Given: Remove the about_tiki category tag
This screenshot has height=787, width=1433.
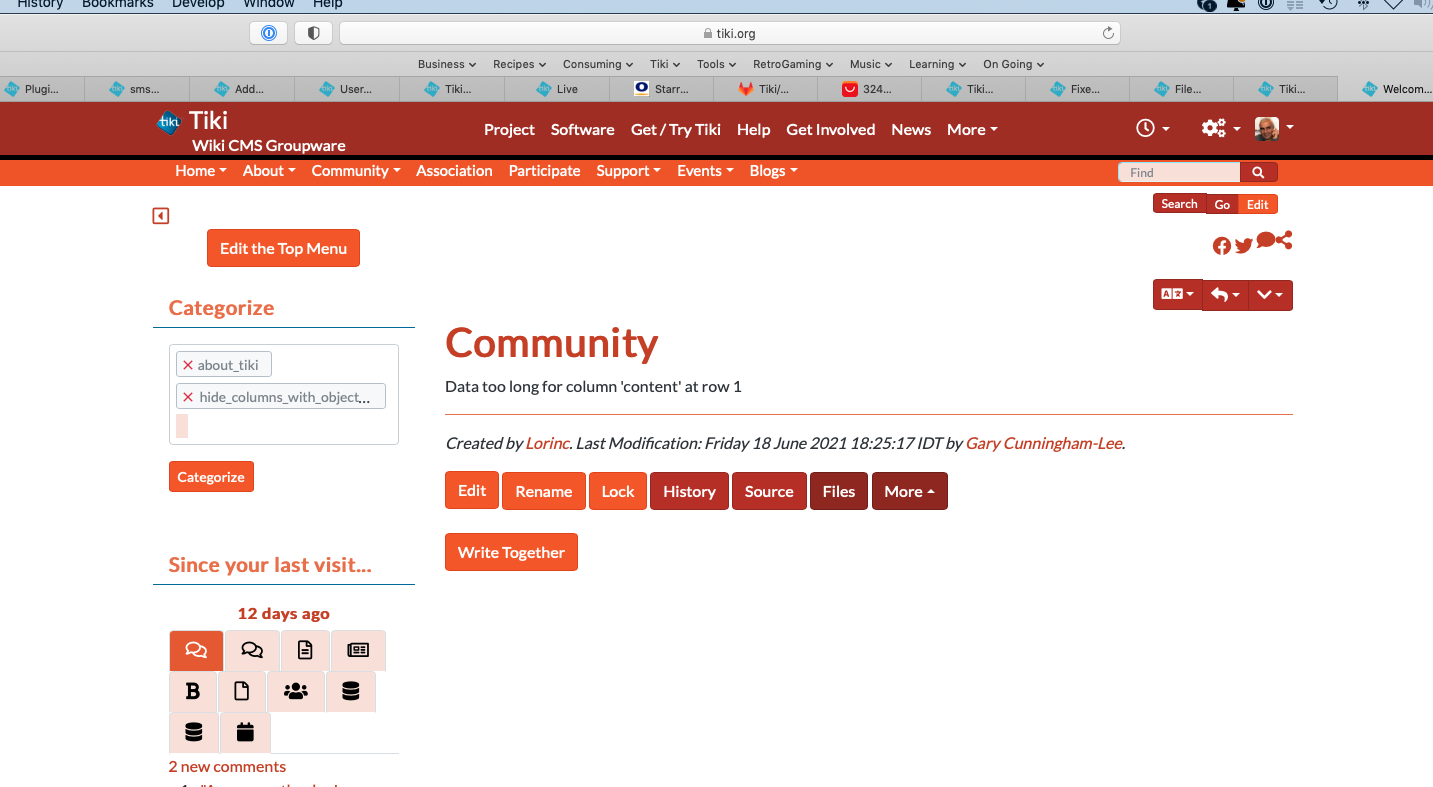Looking at the screenshot, I should point(188,365).
